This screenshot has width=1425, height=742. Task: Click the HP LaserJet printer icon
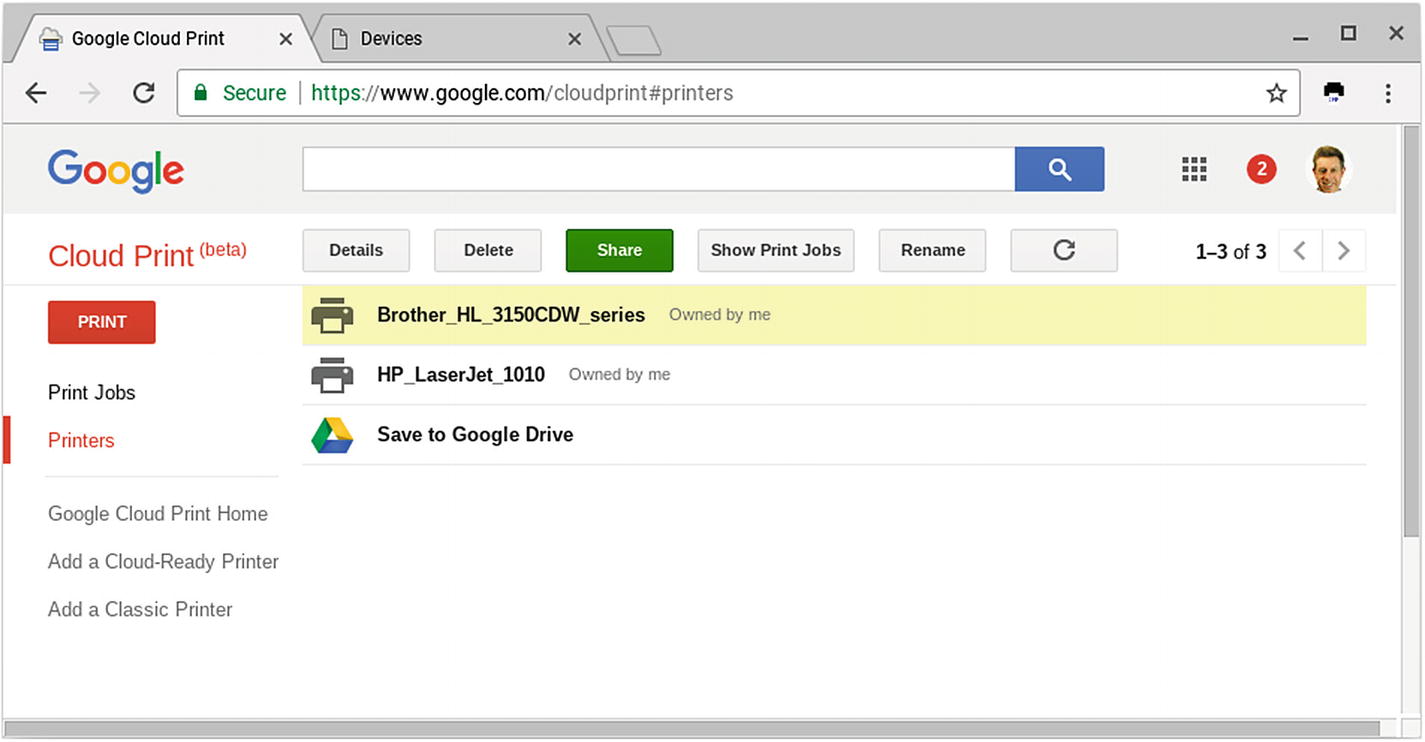point(332,375)
